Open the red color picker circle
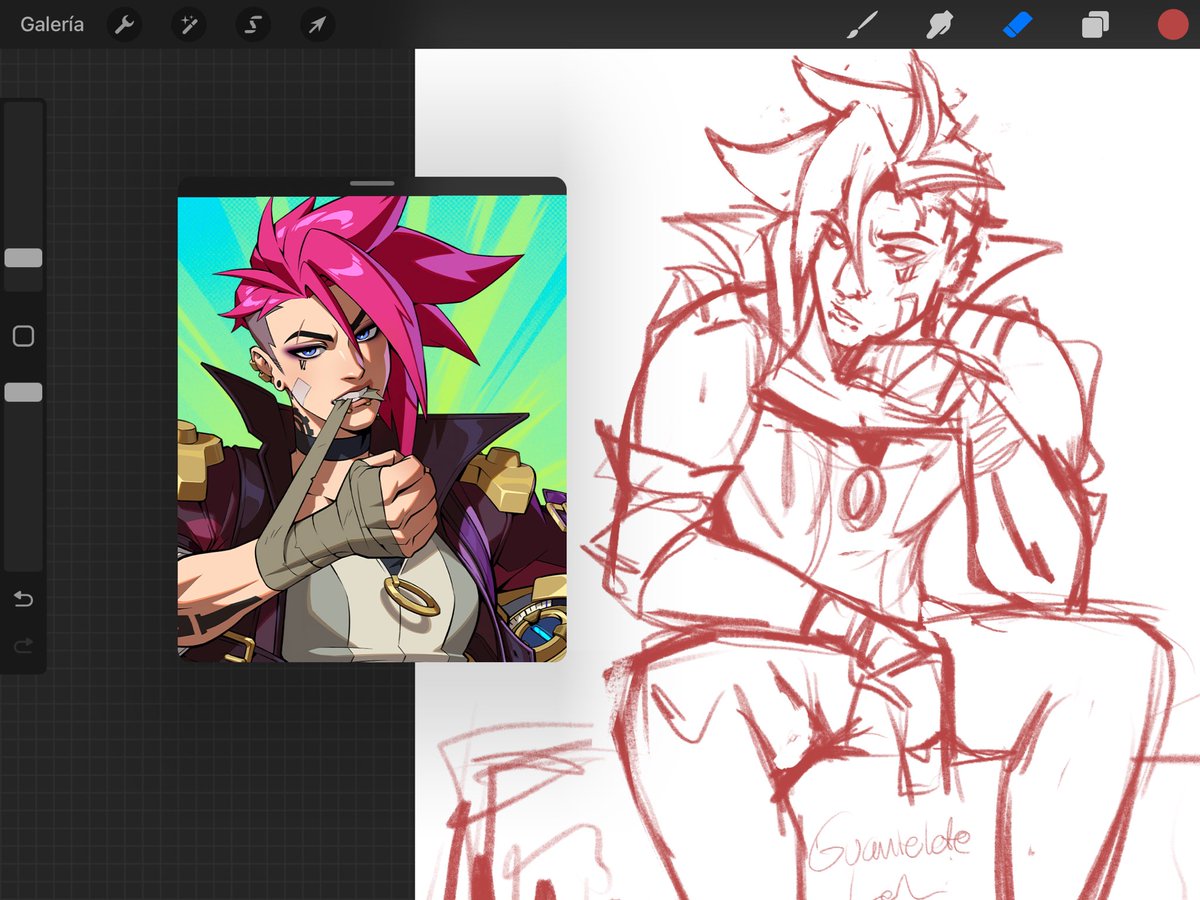 1172,24
